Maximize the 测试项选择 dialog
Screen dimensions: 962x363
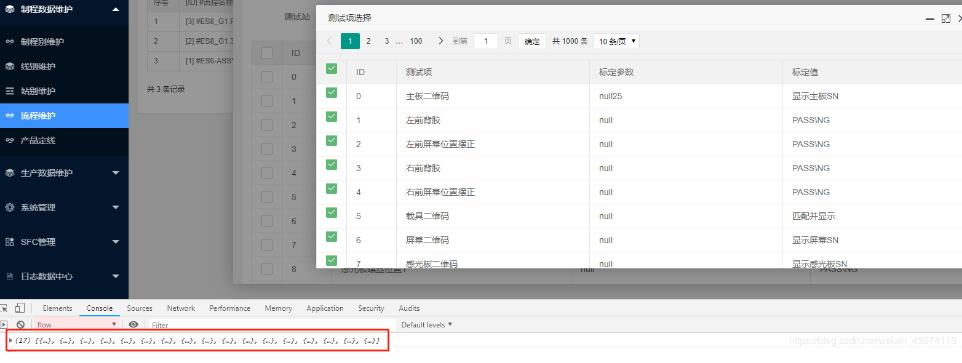pyautogui.click(x=946, y=19)
